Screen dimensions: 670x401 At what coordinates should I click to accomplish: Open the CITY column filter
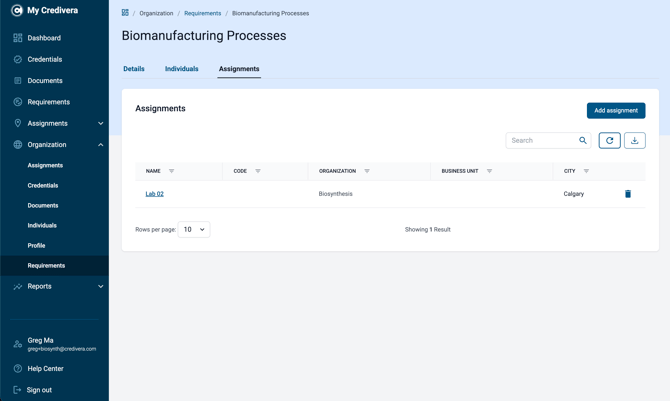click(586, 171)
